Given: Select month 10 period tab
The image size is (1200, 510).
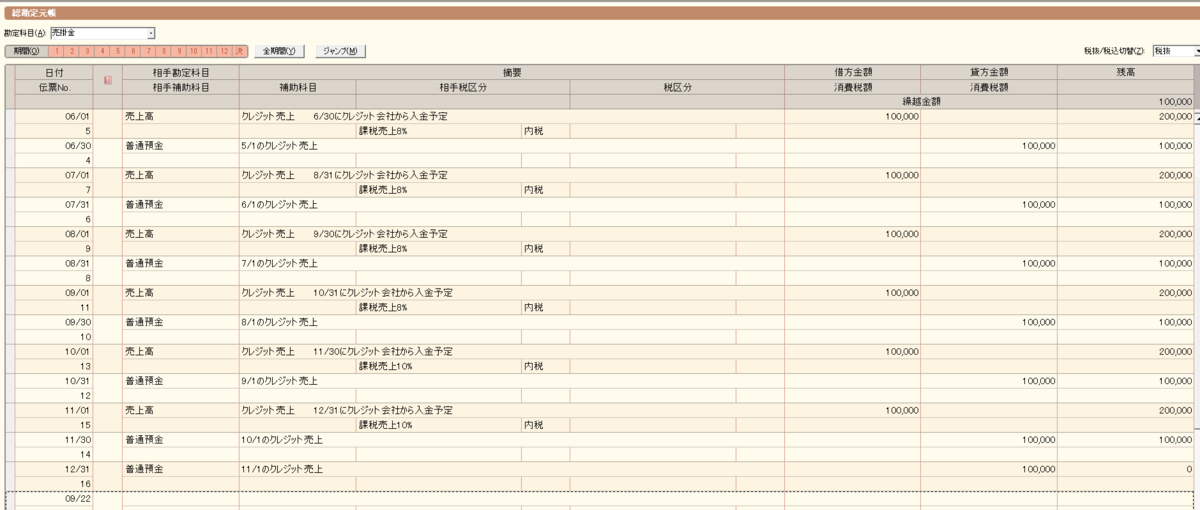Looking at the screenshot, I should coord(194,51).
